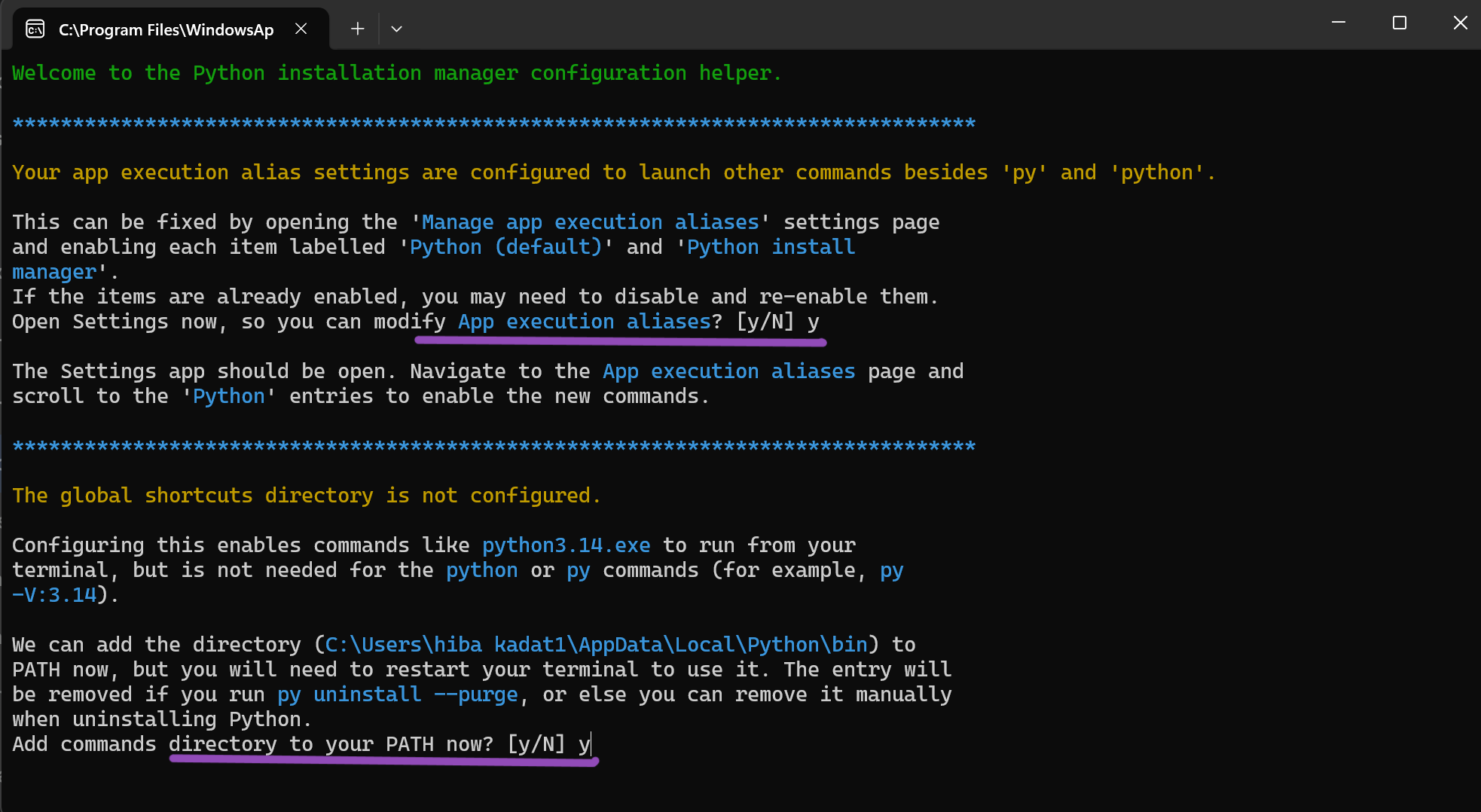Close the terminal window

pyautogui.click(x=1460, y=23)
